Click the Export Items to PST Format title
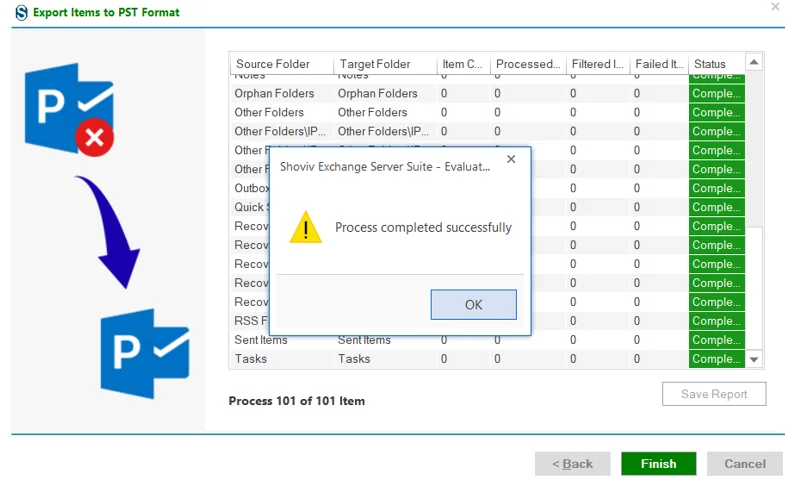This screenshot has width=785, height=480. pos(106,13)
